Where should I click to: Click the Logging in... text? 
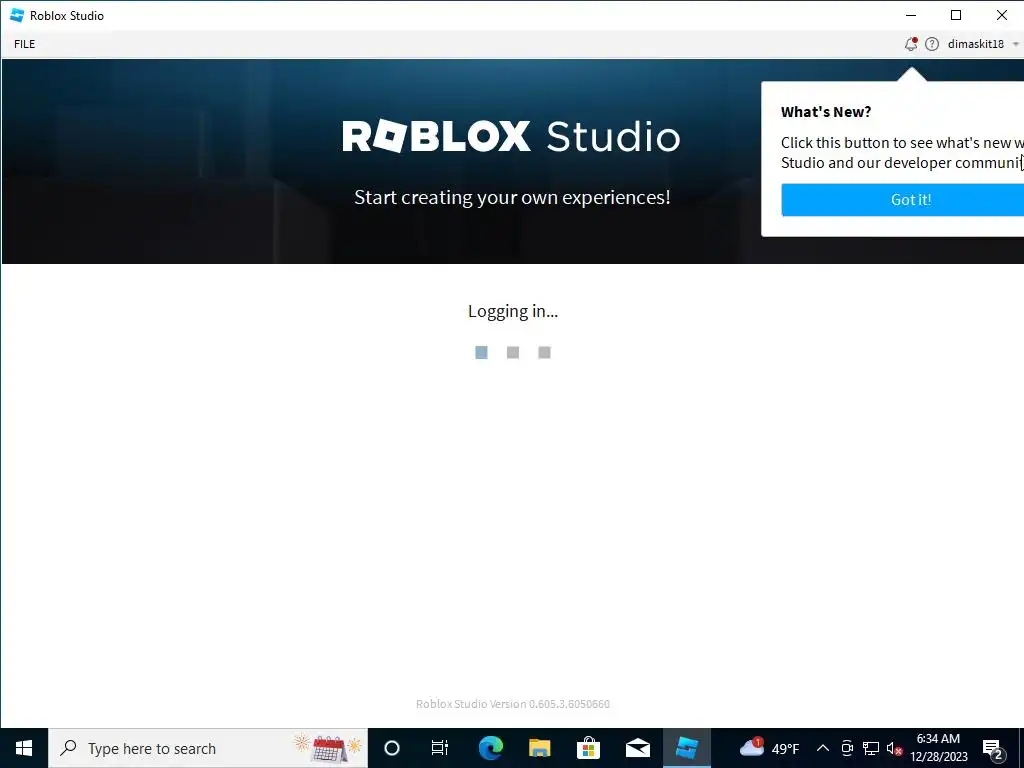click(513, 312)
